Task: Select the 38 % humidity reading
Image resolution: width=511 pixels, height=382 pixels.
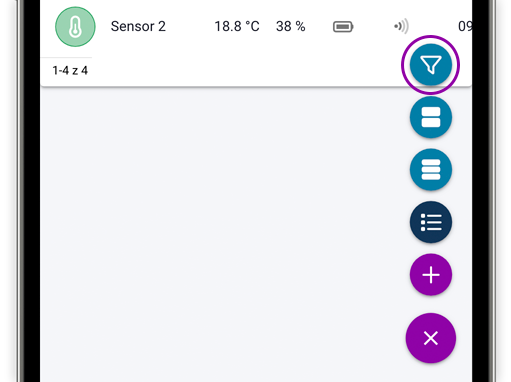Action: (x=290, y=26)
